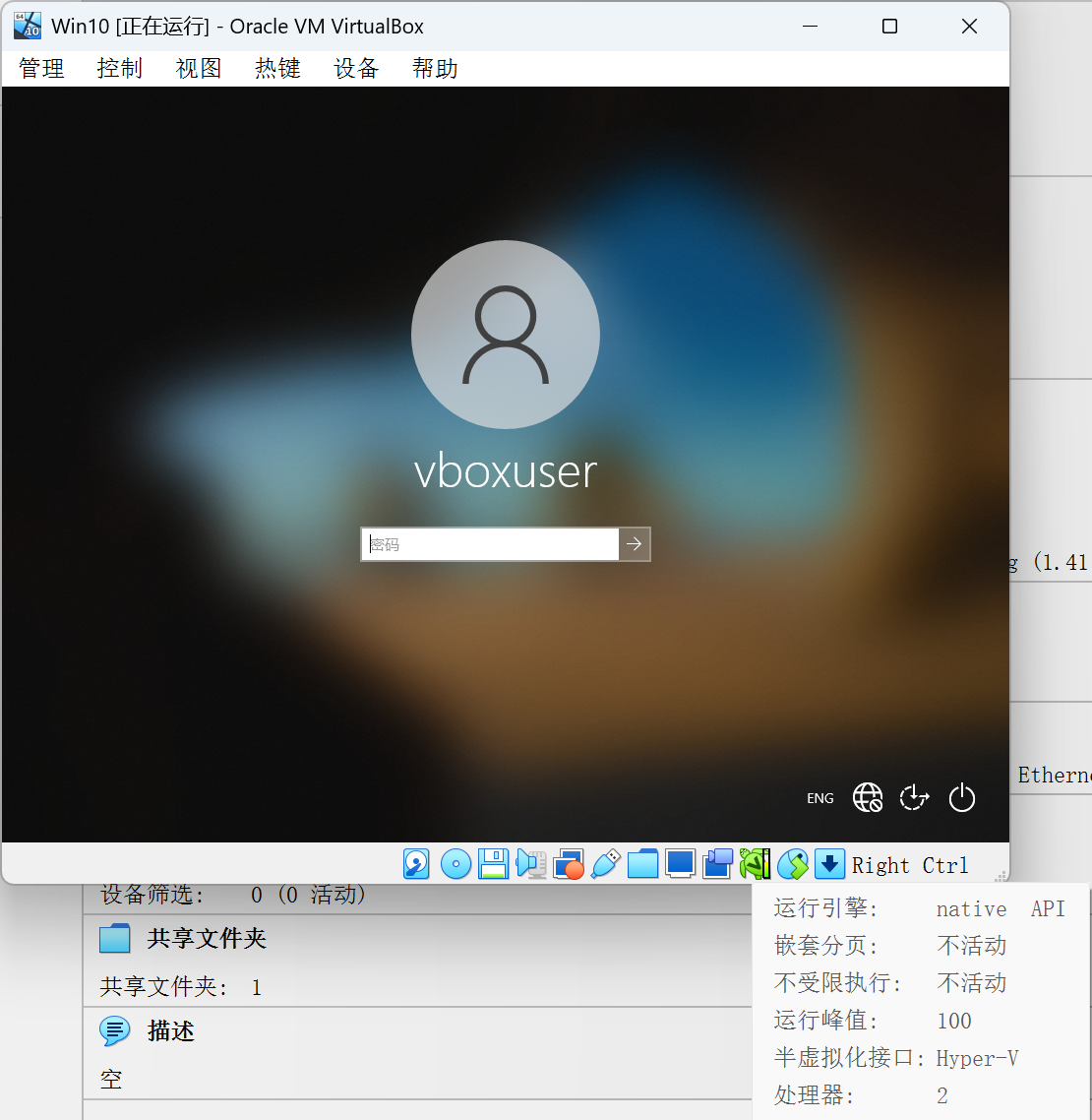The width and height of the screenshot is (1092, 1120).
Task: Click the shared folders status icon
Action: click(x=642, y=863)
